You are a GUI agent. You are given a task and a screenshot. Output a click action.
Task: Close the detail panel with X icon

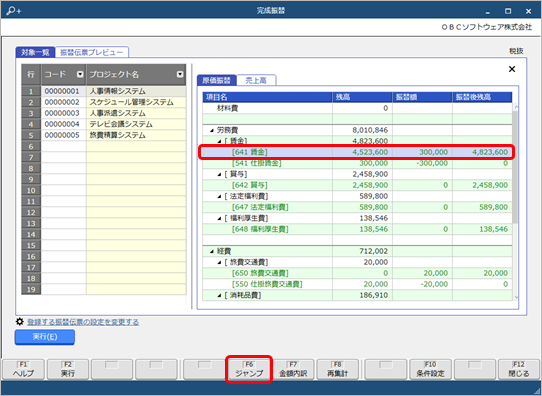point(512,69)
